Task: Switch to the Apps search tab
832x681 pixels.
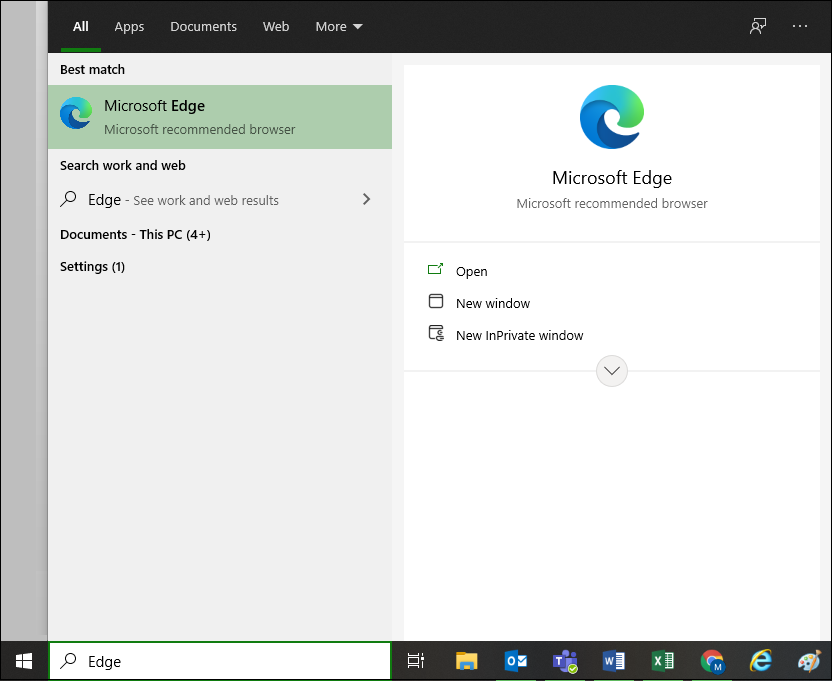Action: [129, 27]
